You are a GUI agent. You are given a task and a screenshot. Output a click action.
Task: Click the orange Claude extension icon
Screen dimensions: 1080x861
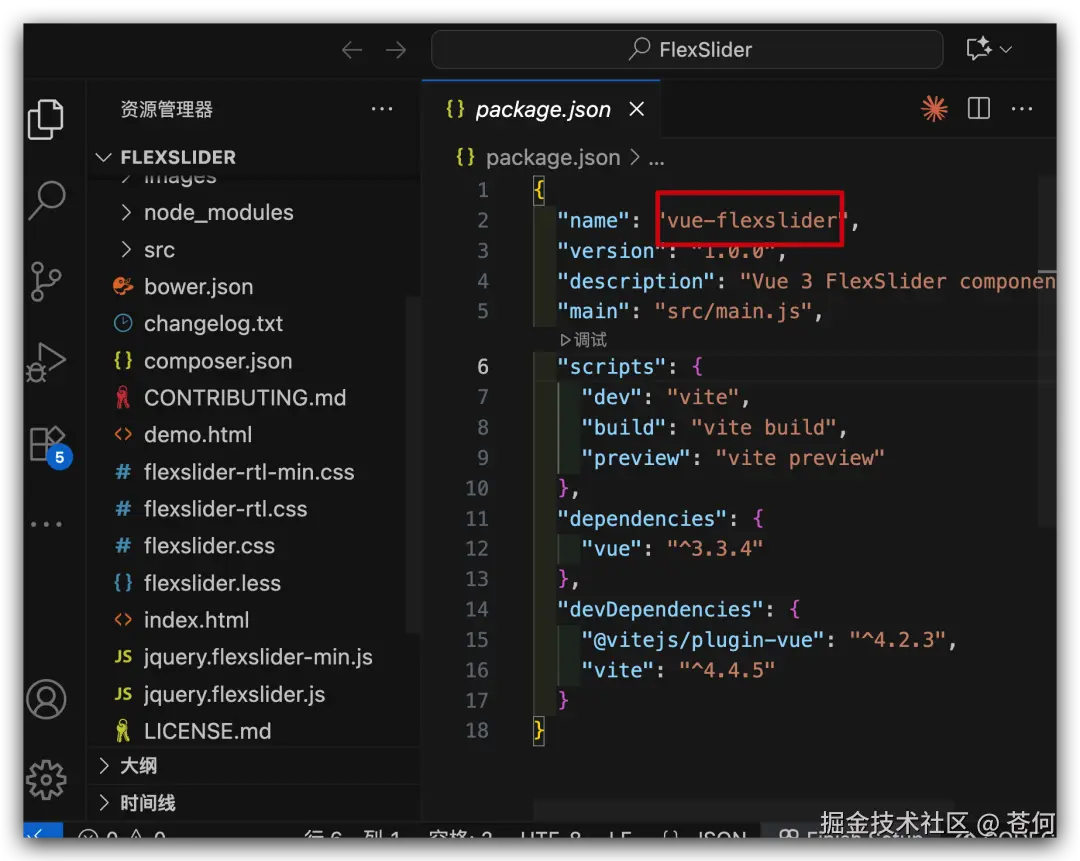[x=933, y=108]
